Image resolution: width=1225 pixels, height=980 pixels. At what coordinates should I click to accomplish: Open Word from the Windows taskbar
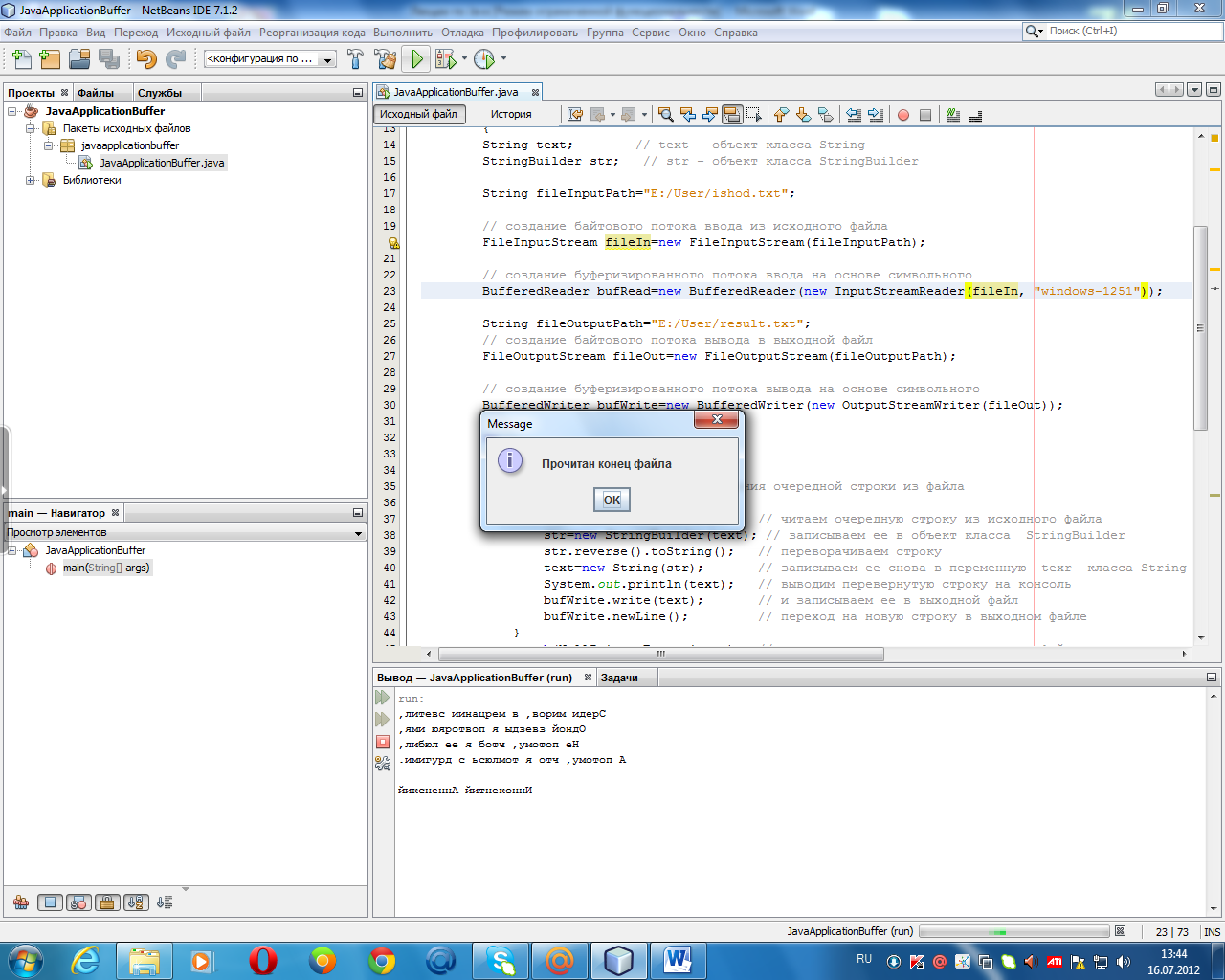click(678, 960)
